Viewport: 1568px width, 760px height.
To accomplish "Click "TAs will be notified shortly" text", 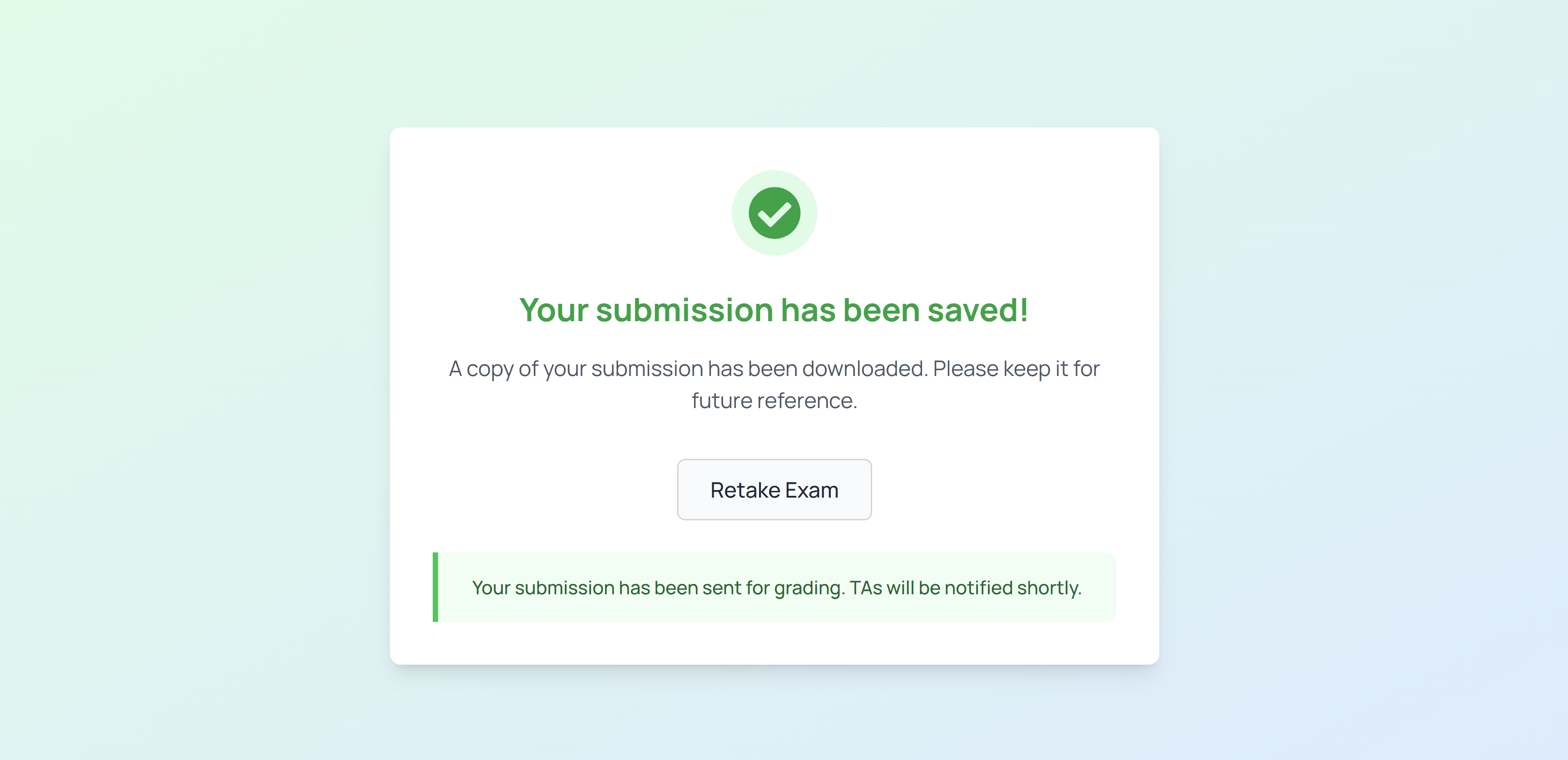I will (x=965, y=588).
